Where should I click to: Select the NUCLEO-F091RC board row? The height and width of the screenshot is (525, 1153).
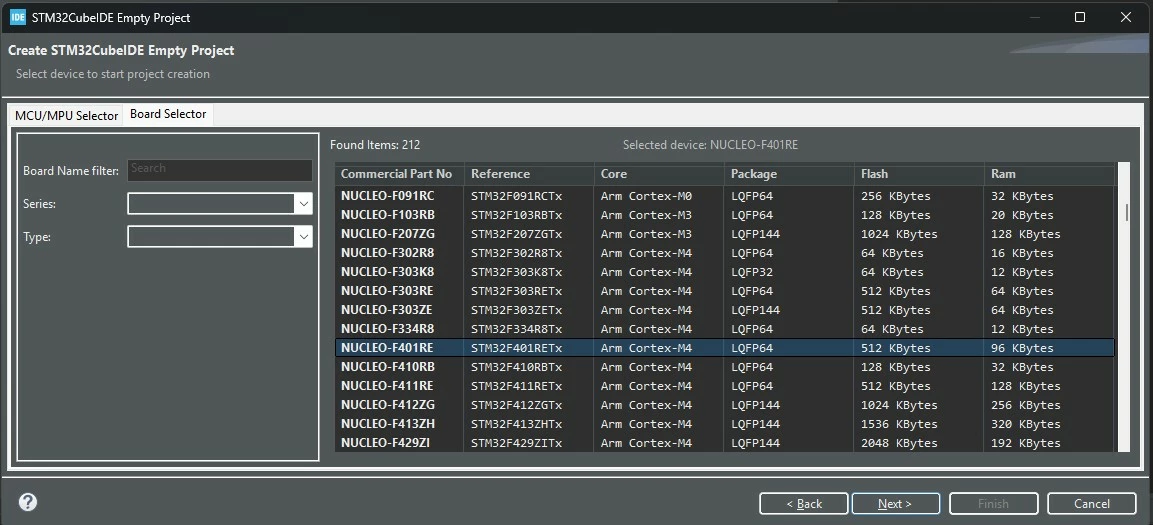pyautogui.click(x=724, y=196)
